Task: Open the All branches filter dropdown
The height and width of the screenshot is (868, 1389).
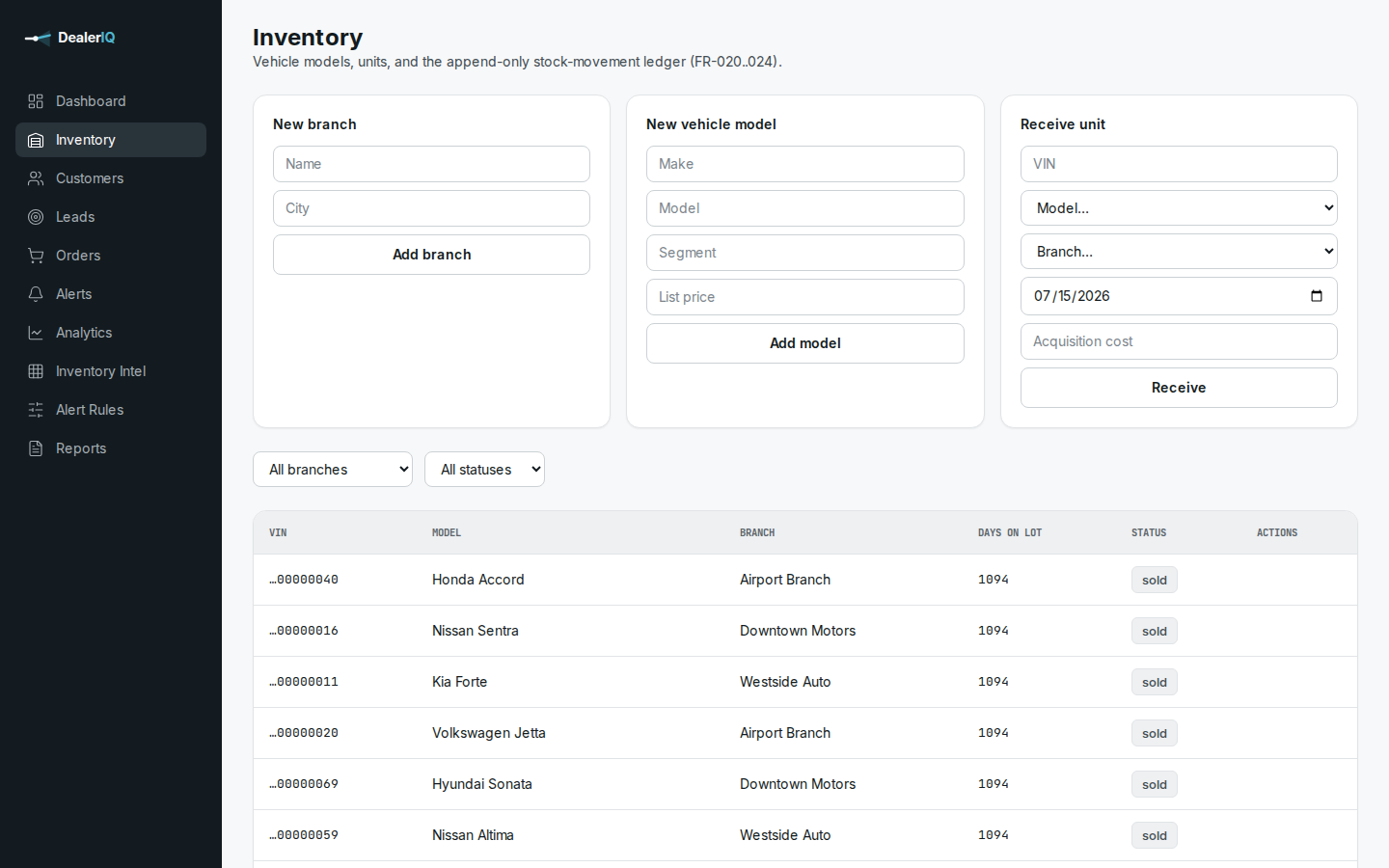Action: tap(333, 470)
